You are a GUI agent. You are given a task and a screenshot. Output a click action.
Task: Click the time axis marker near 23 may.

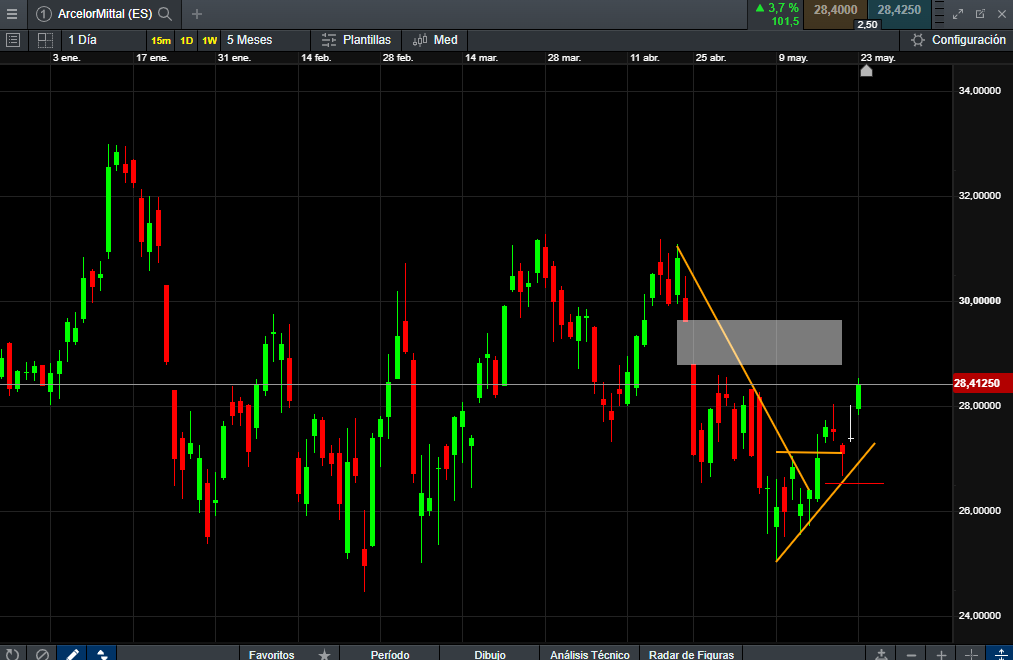(866, 70)
